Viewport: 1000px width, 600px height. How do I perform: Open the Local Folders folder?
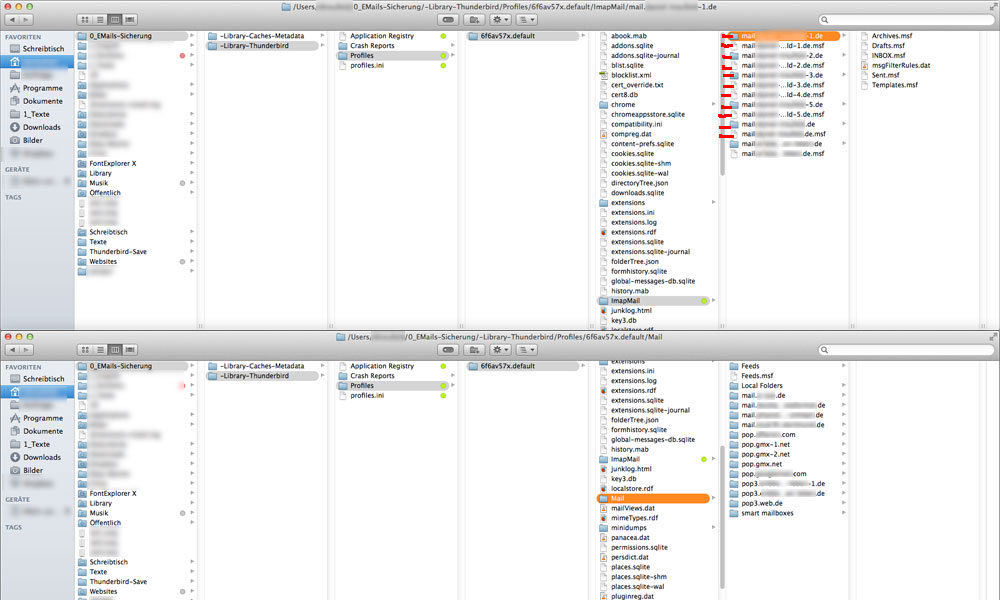tap(762, 386)
